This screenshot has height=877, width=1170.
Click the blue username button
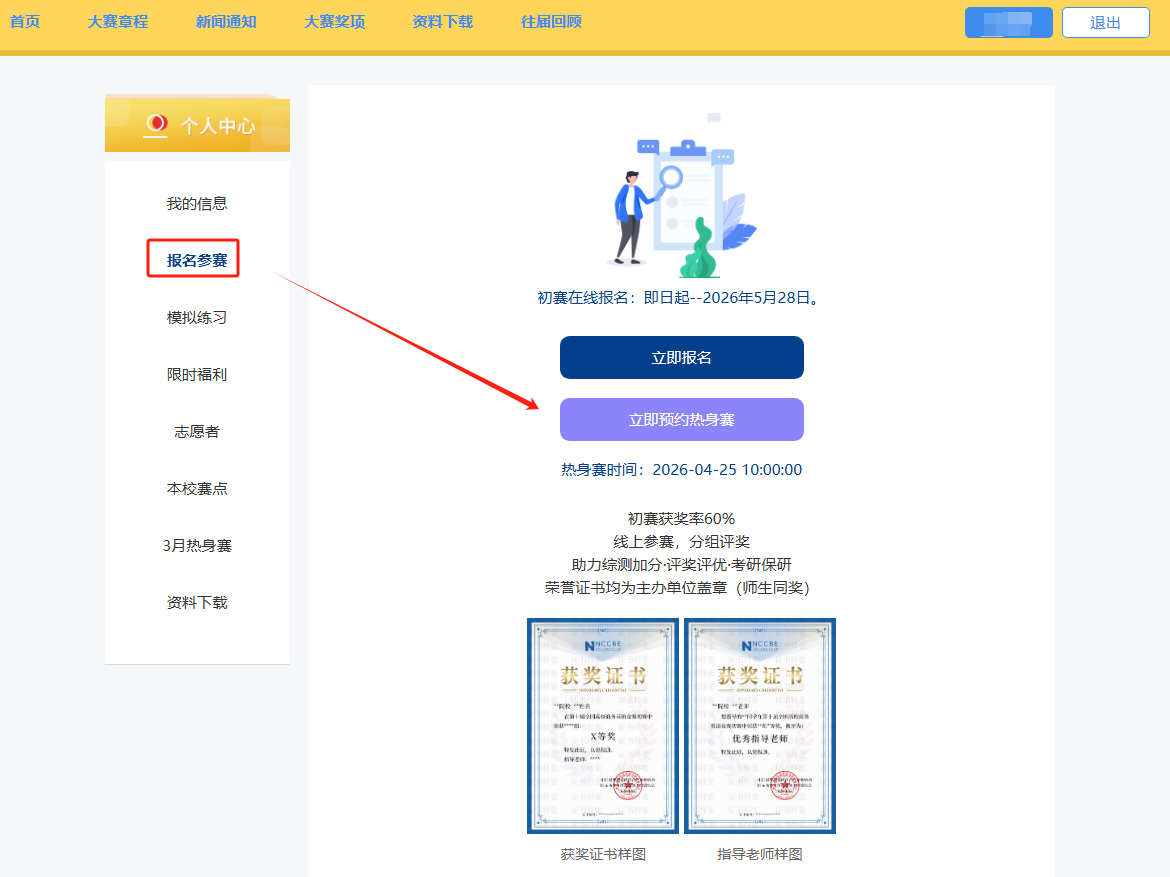tap(1008, 22)
